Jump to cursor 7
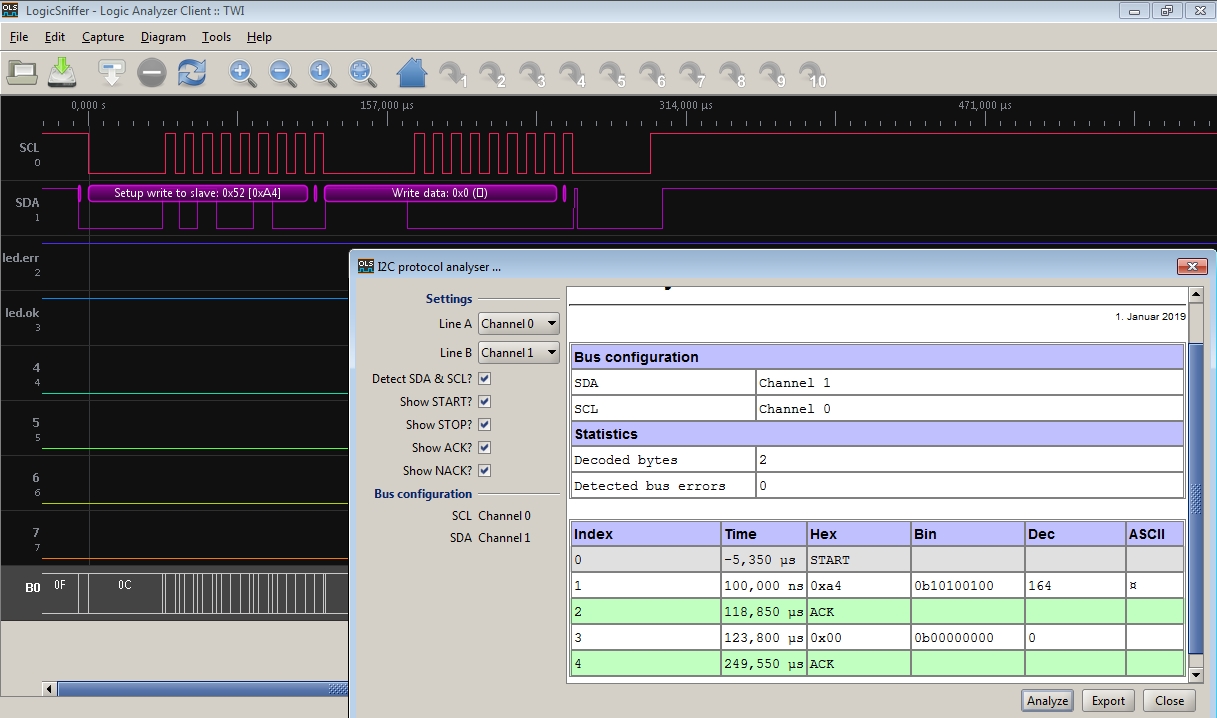The image size is (1217, 718). click(x=692, y=74)
